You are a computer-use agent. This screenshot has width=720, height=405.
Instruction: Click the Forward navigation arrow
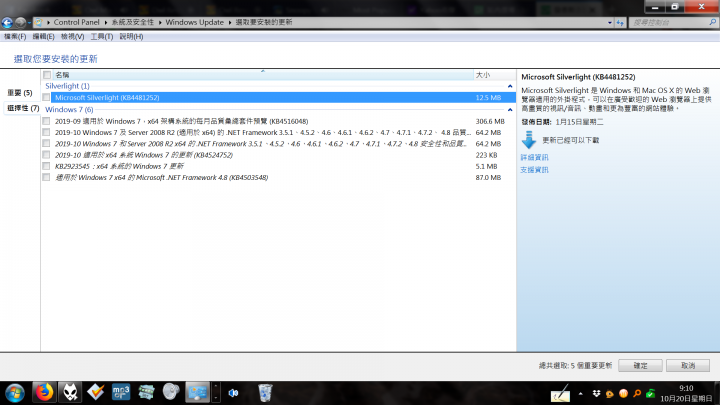pyautogui.click(x=20, y=22)
